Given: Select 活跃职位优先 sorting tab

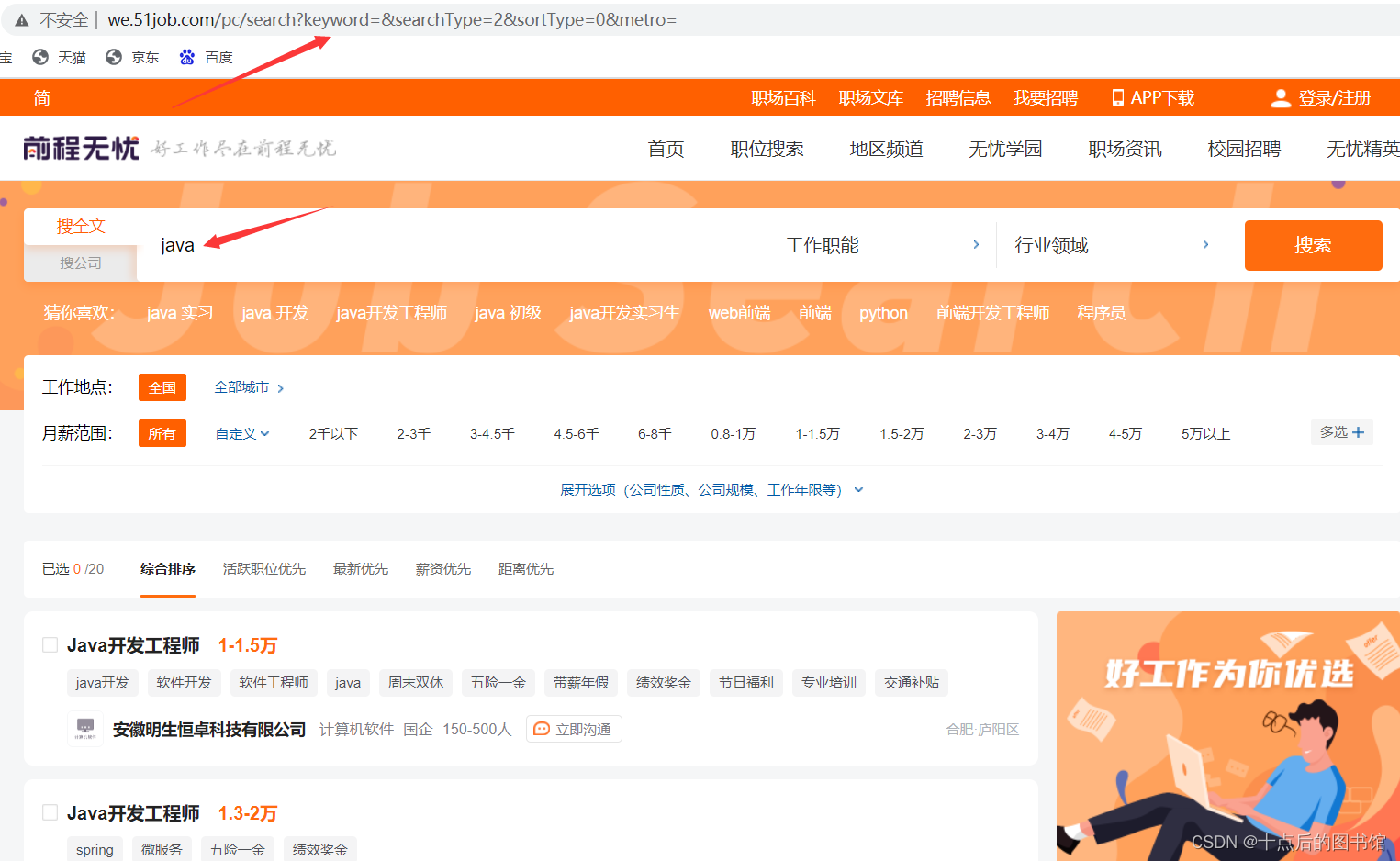Looking at the screenshot, I should pos(264,569).
